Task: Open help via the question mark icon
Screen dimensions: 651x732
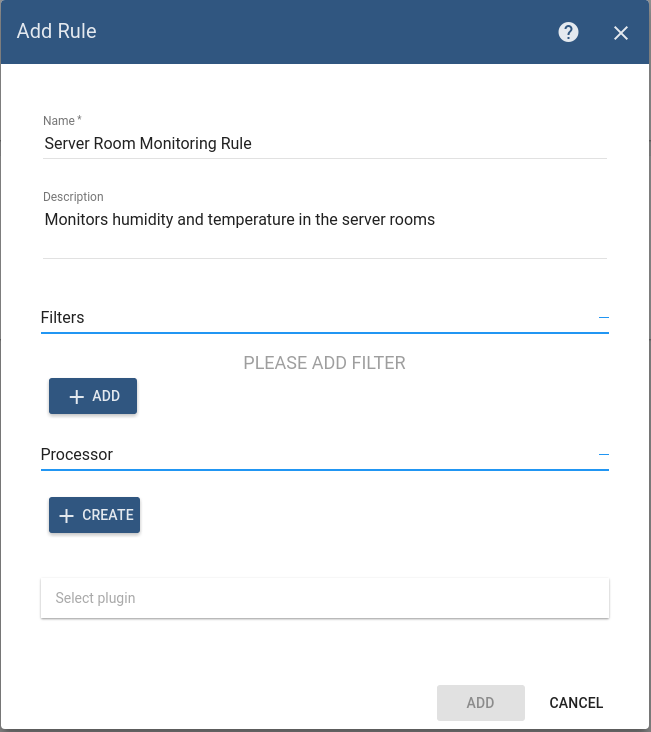Action: click(x=568, y=32)
